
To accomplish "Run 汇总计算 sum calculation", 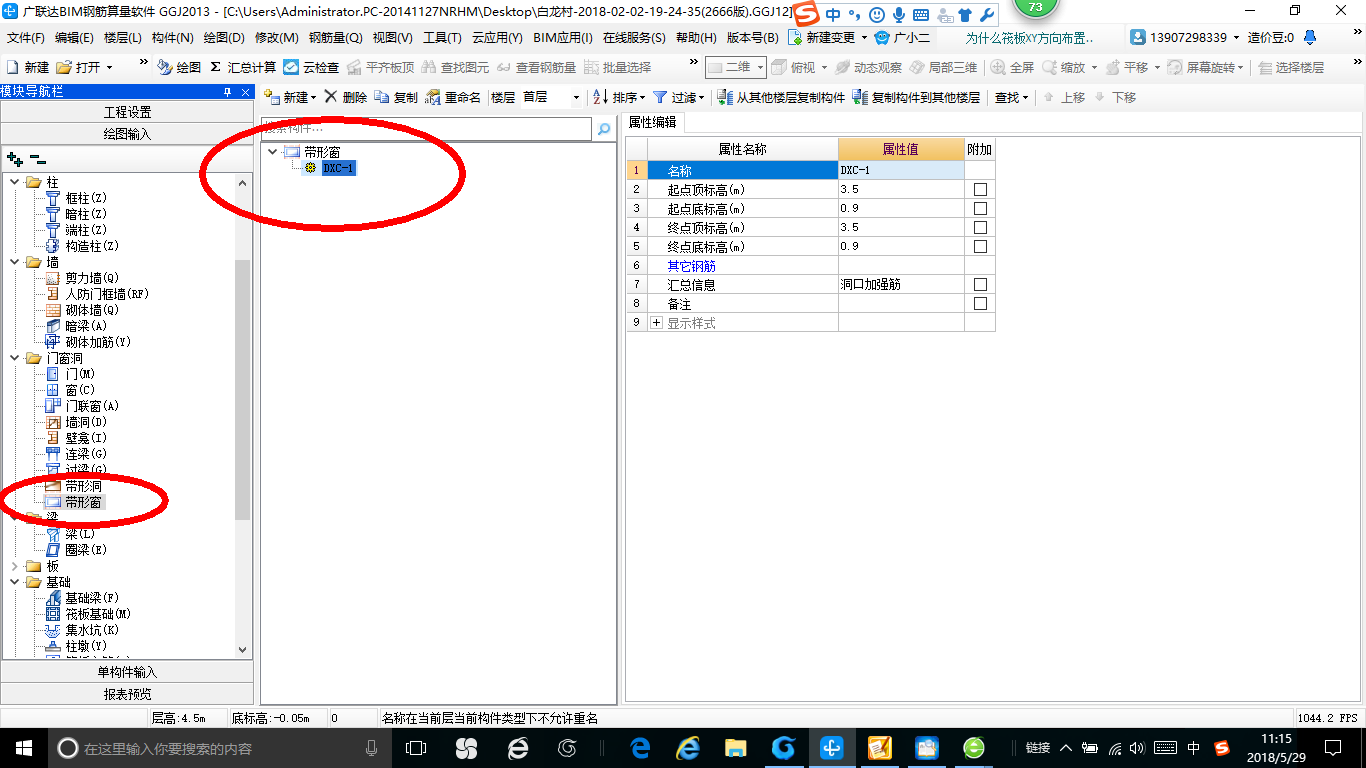I will click(243, 67).
